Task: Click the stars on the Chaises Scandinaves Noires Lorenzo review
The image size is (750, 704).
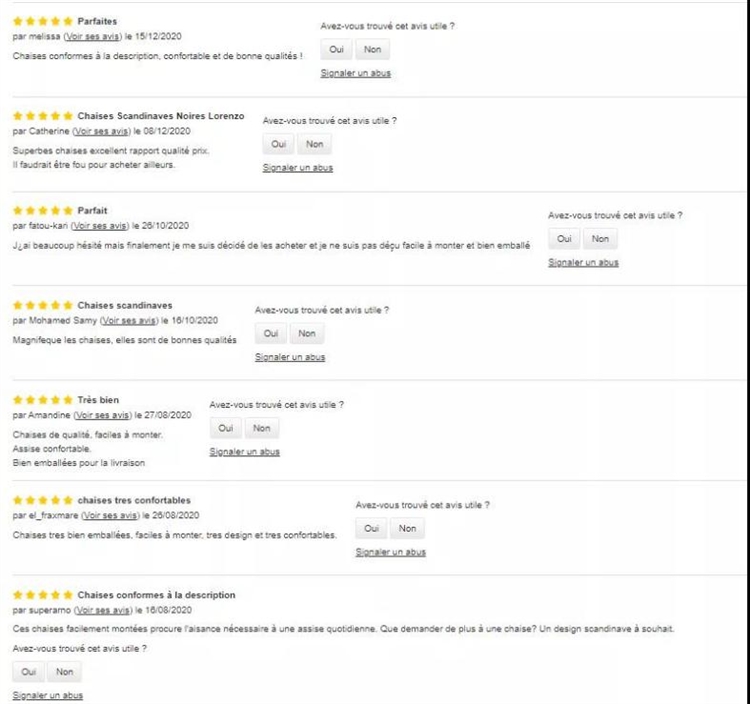Action: [x=42, y=116]
